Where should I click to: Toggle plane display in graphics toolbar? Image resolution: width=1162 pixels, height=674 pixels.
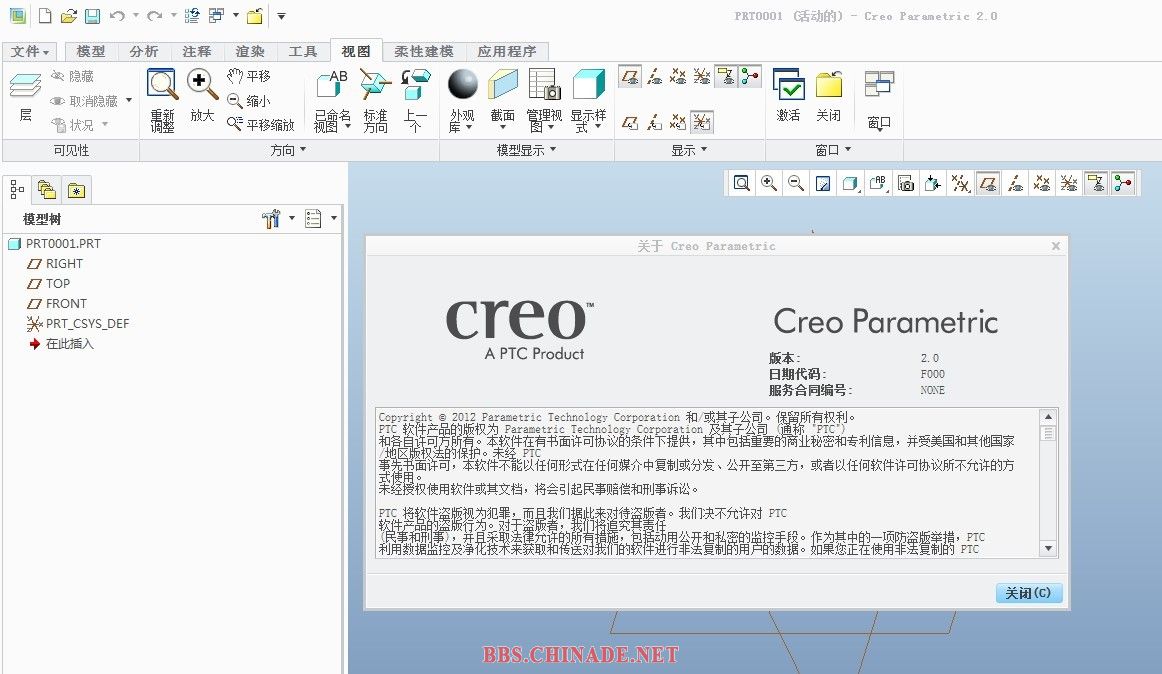988,183
